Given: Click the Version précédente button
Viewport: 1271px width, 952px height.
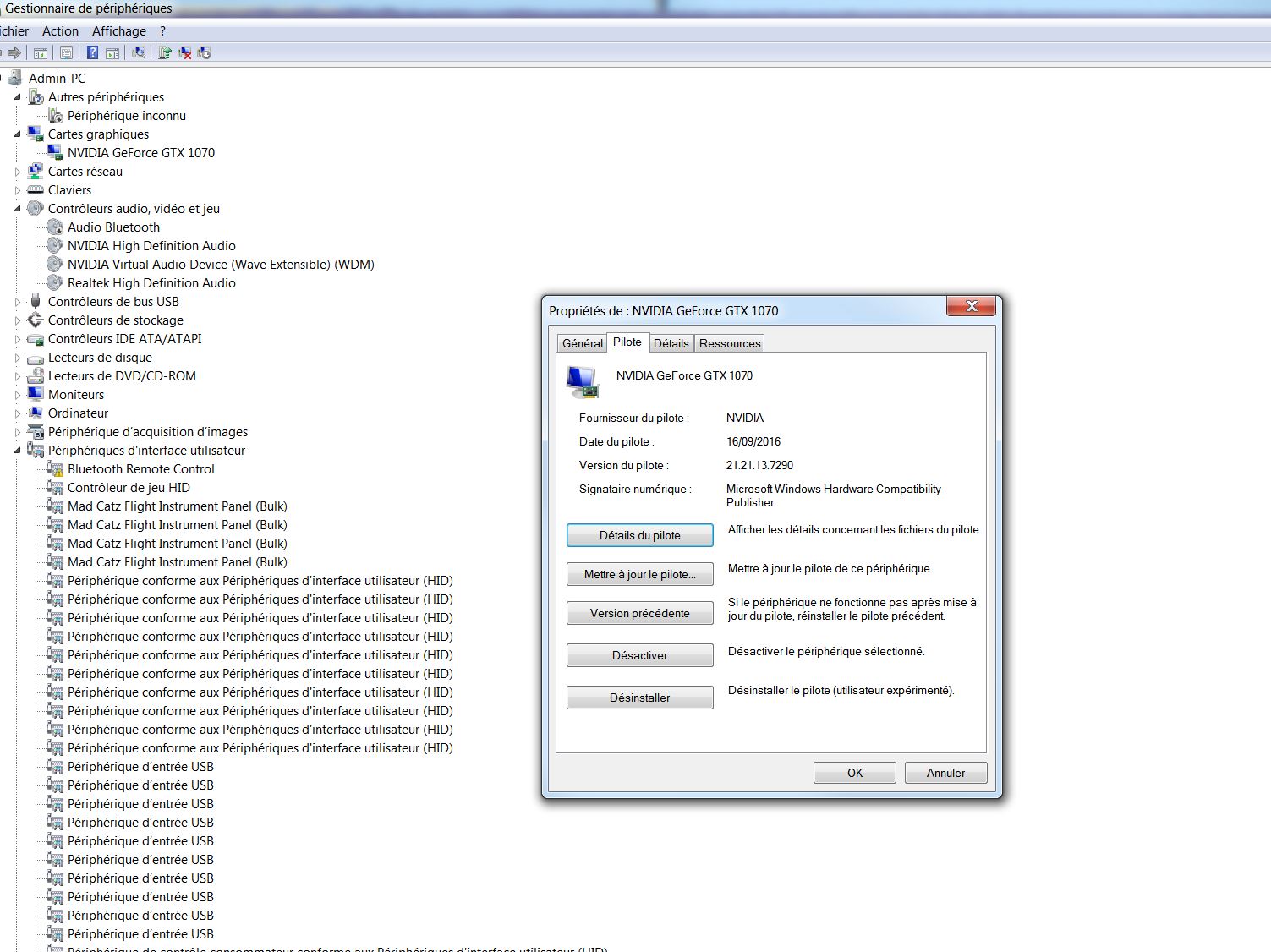Looking at the screenshot, I should 640,613.
